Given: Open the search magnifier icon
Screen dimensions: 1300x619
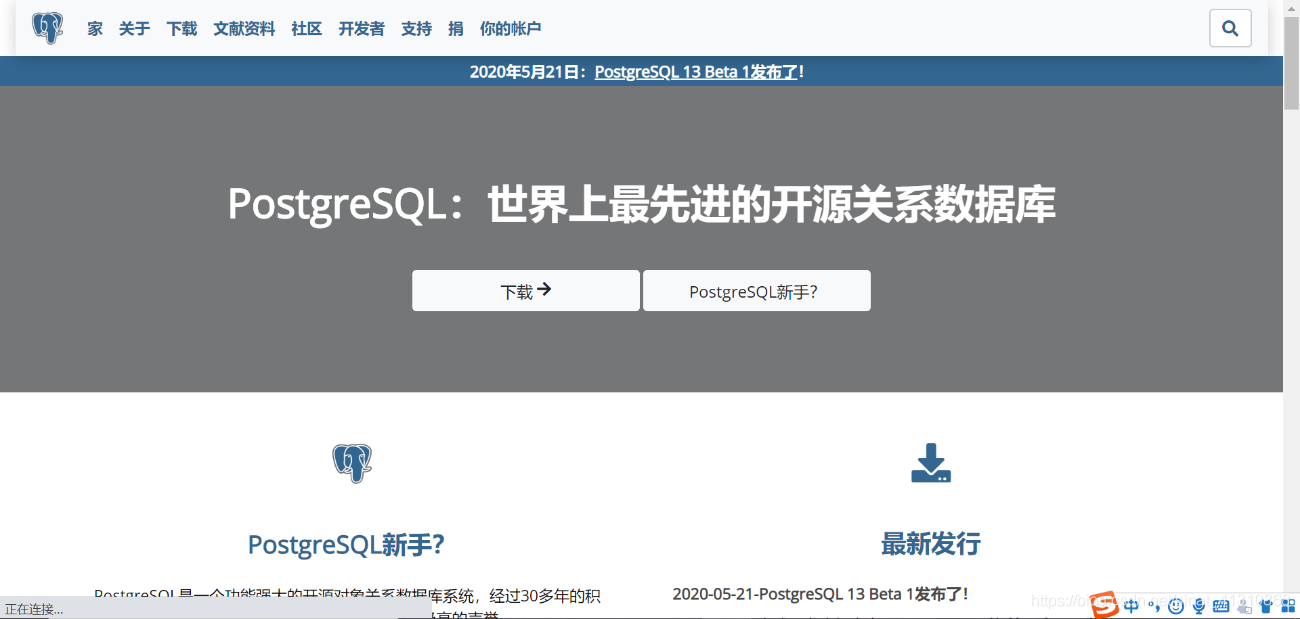Looking at the screenshot, I should click(1230, 28).
